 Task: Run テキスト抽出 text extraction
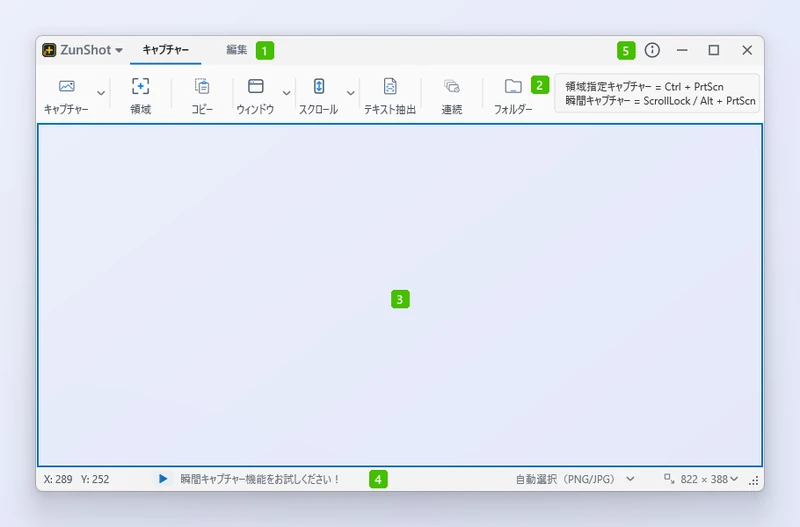(390, 95)
